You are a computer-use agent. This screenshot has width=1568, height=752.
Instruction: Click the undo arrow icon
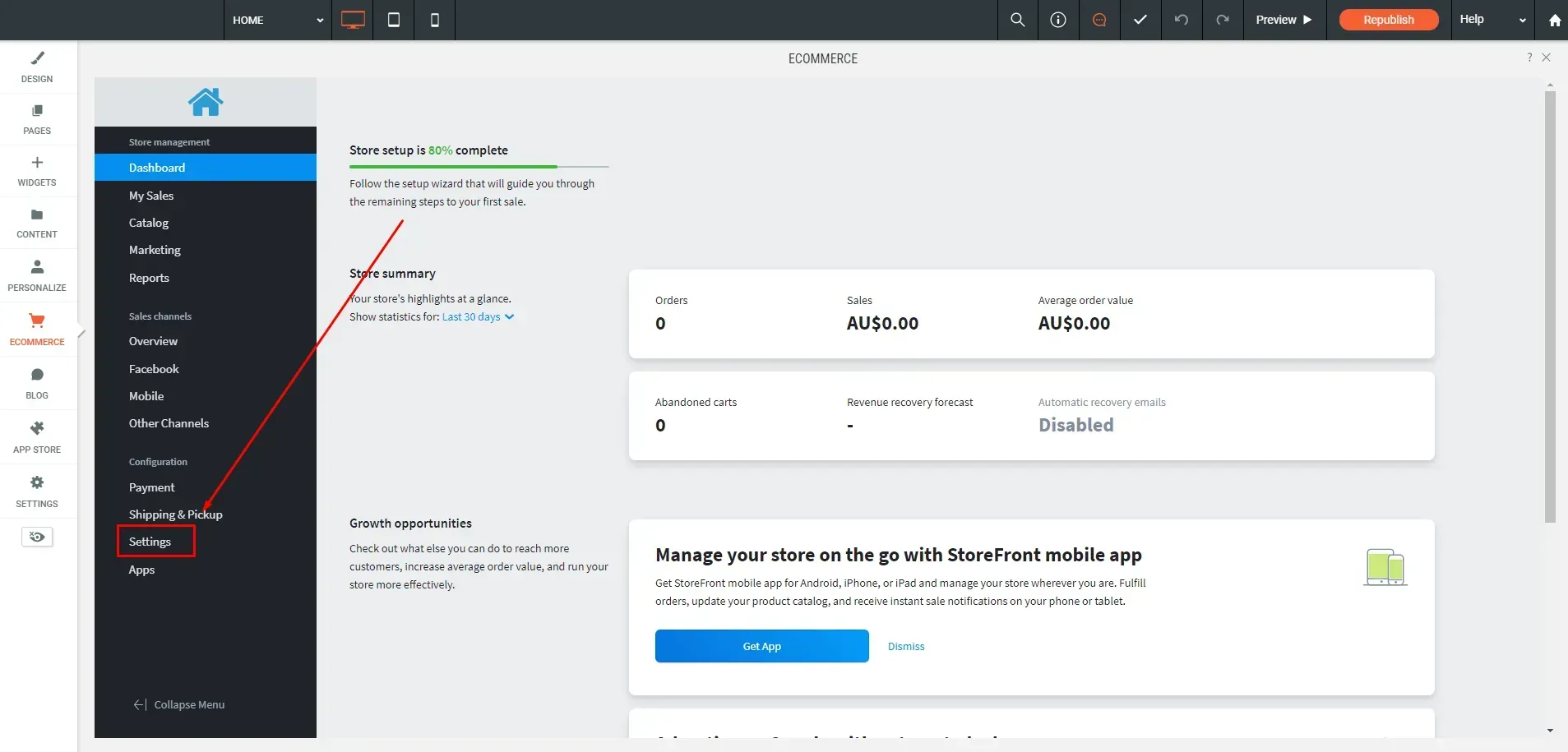point(1182,20)
